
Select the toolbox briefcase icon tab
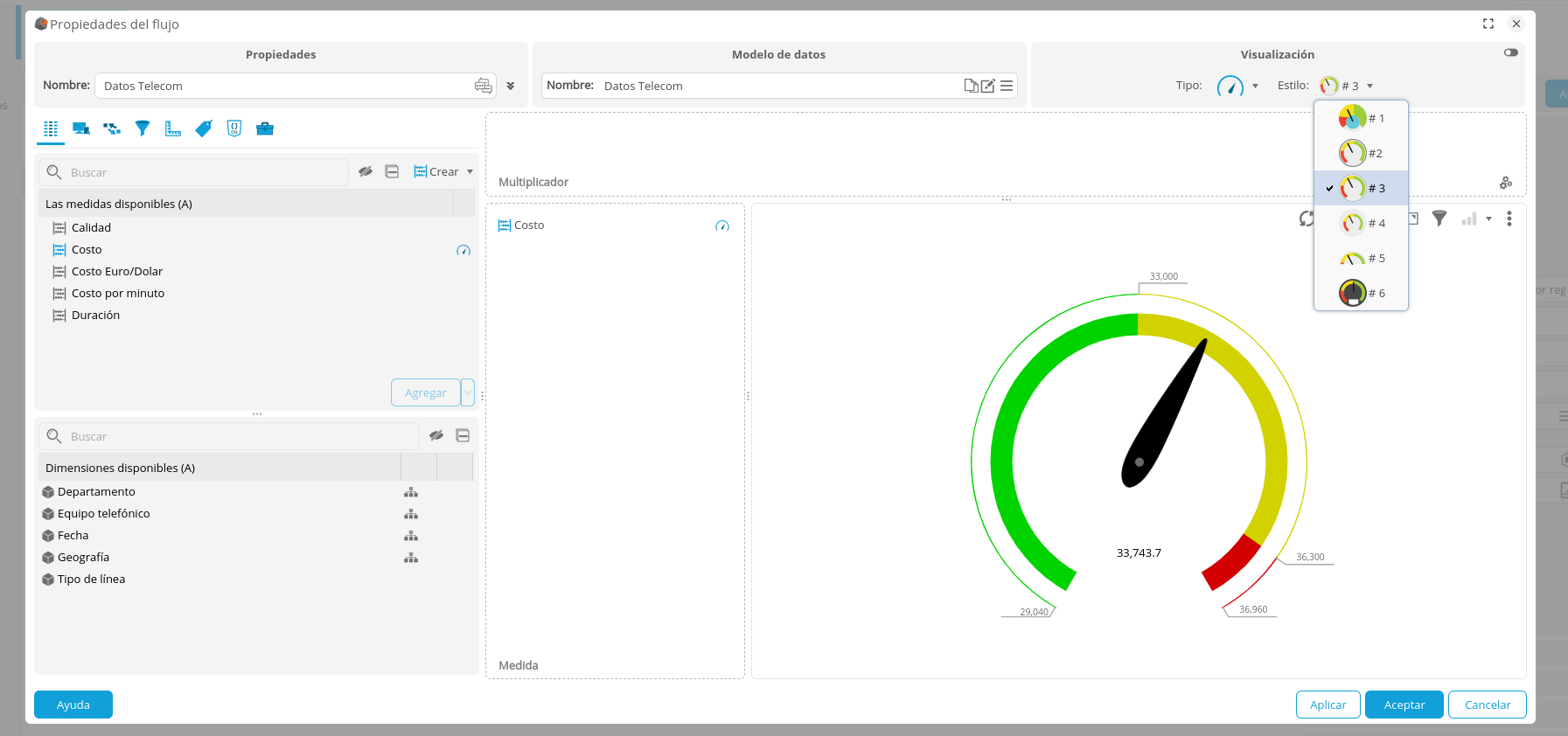click(x=265, y=128)
